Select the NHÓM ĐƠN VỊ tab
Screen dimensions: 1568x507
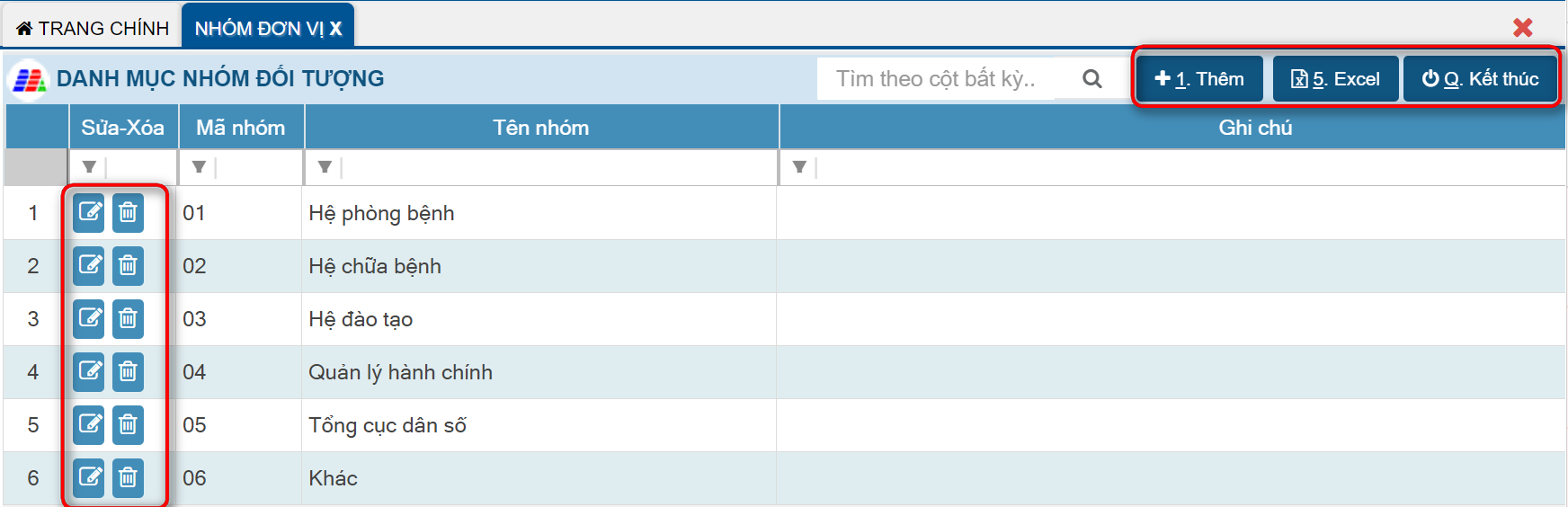(258, 29)
